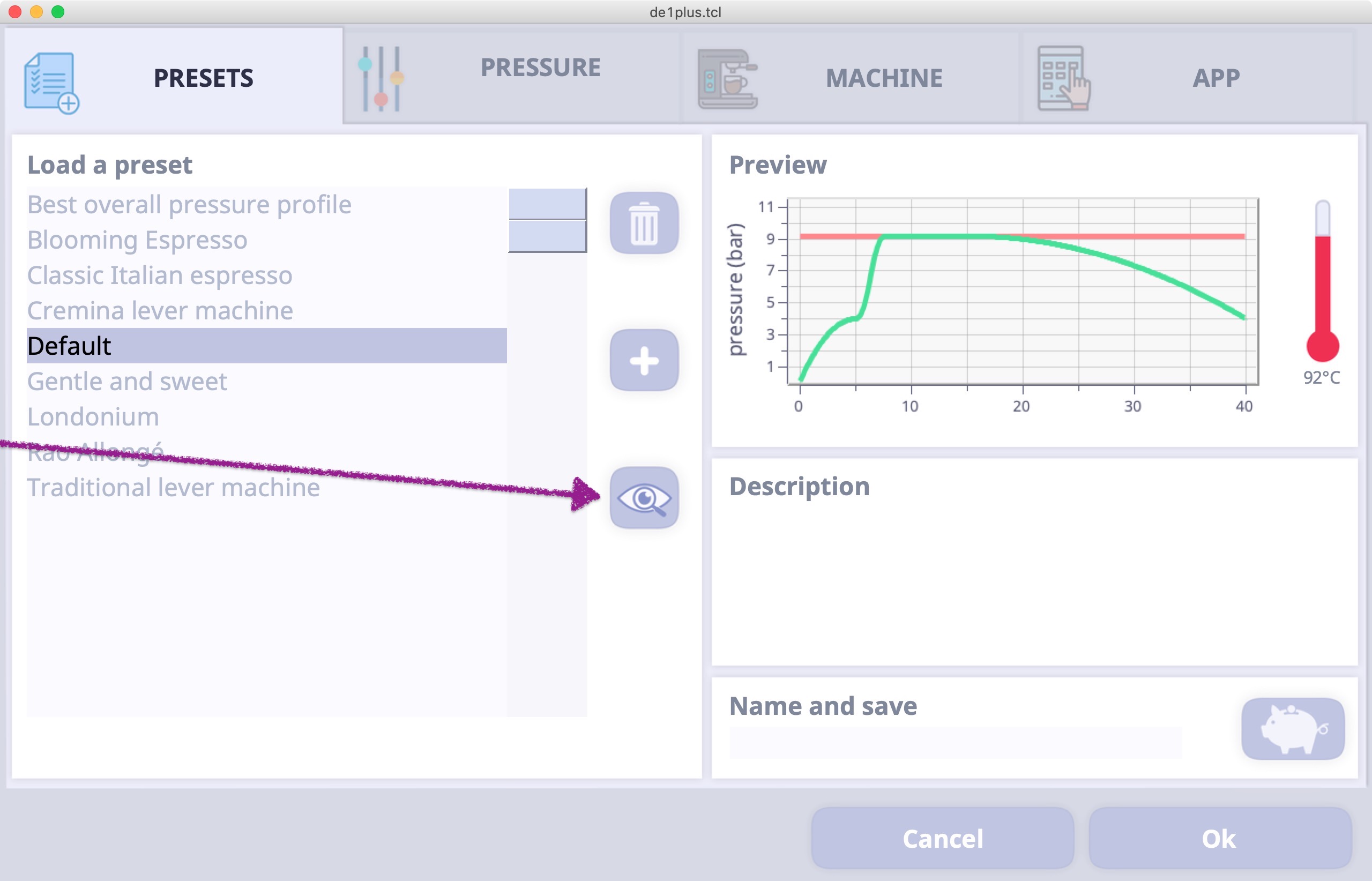
Task: Click the espresso machine icon
Action: pyautogui.click(x=727, y=79)
